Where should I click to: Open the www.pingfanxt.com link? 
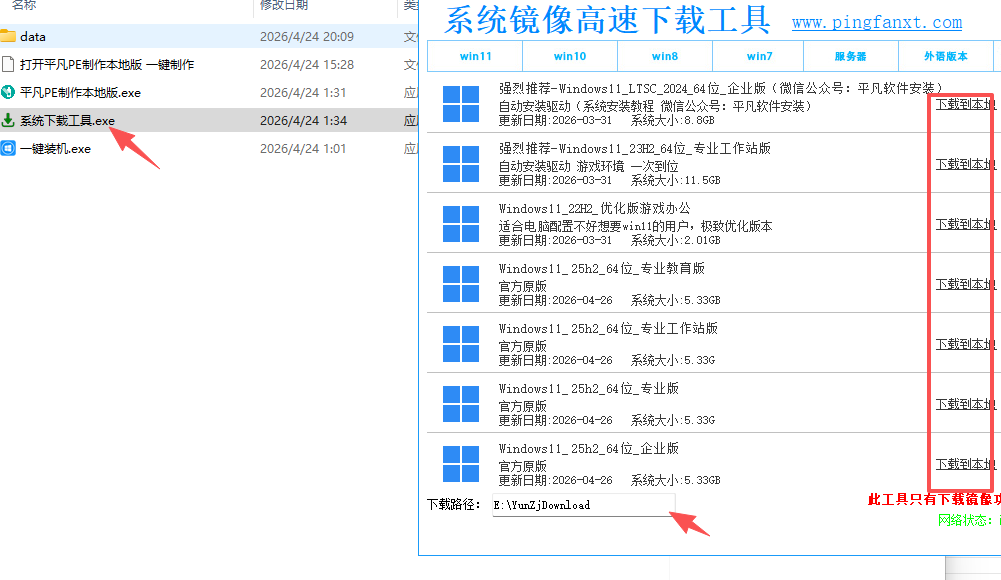tap(877, 23)
